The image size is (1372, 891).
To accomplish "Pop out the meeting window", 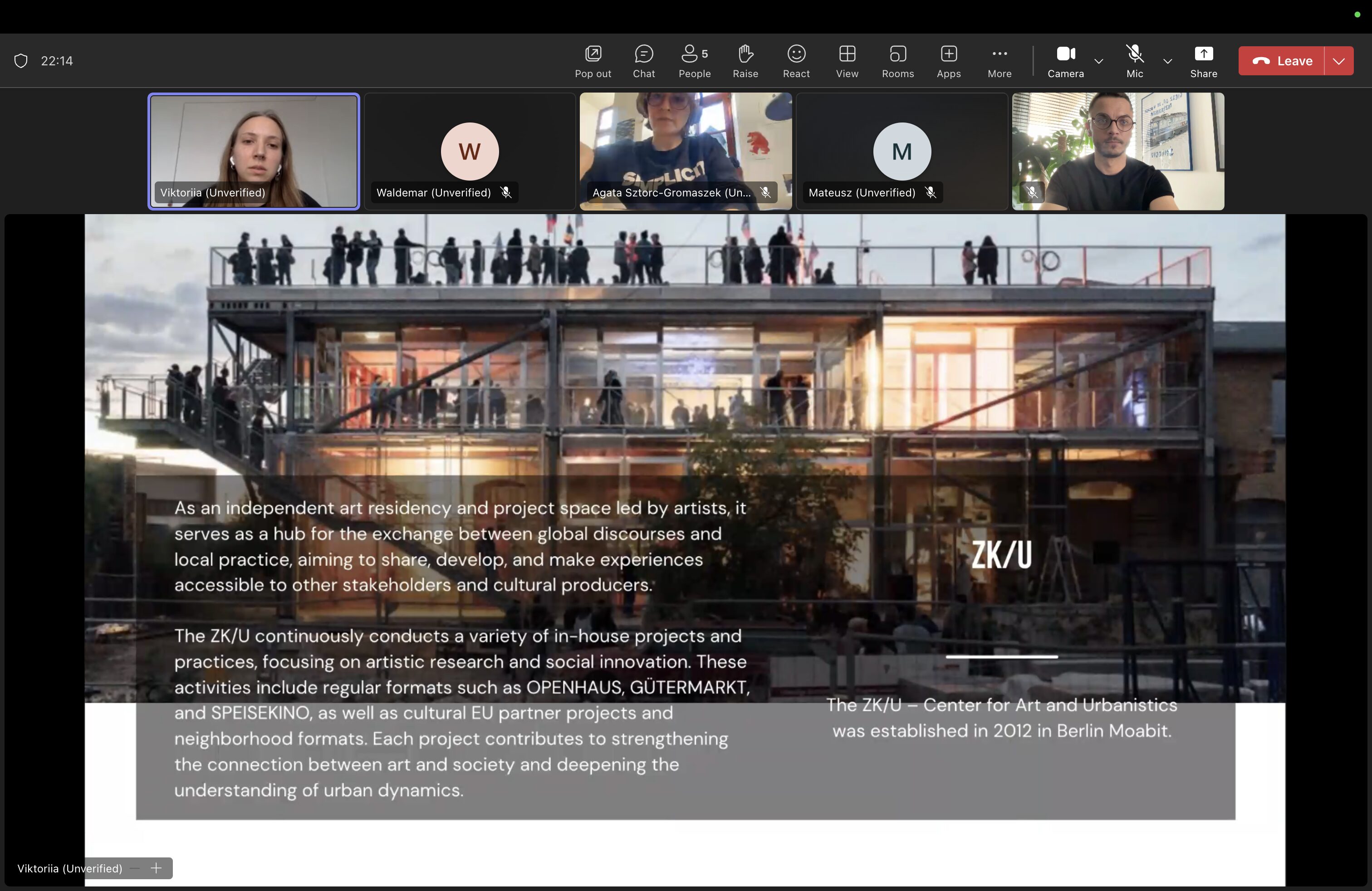I will (593, 61).
